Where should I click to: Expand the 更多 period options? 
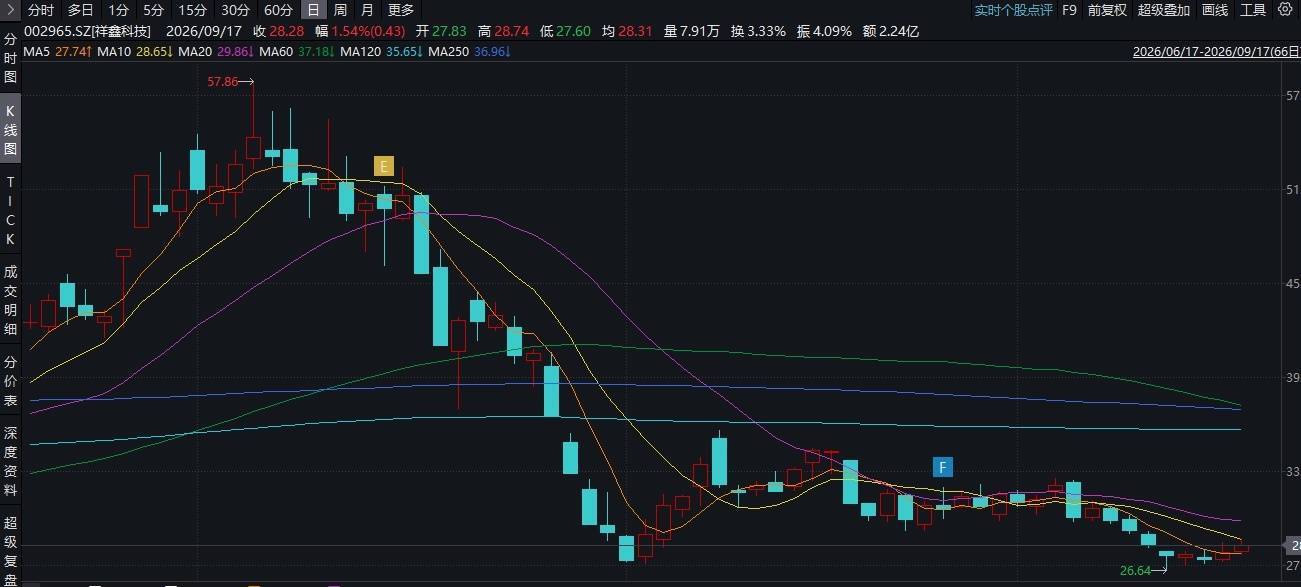pos(401,10)
